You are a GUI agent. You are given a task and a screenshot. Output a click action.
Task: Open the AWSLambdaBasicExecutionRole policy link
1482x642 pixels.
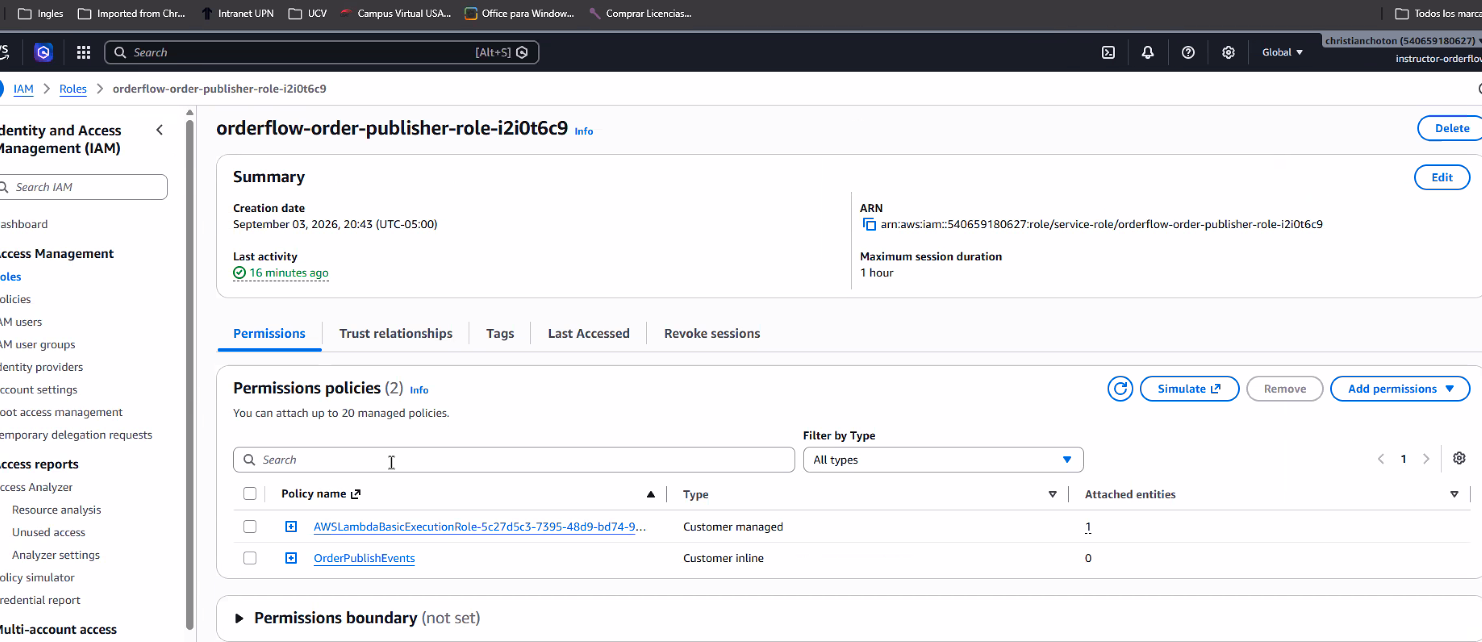(479, 526)
